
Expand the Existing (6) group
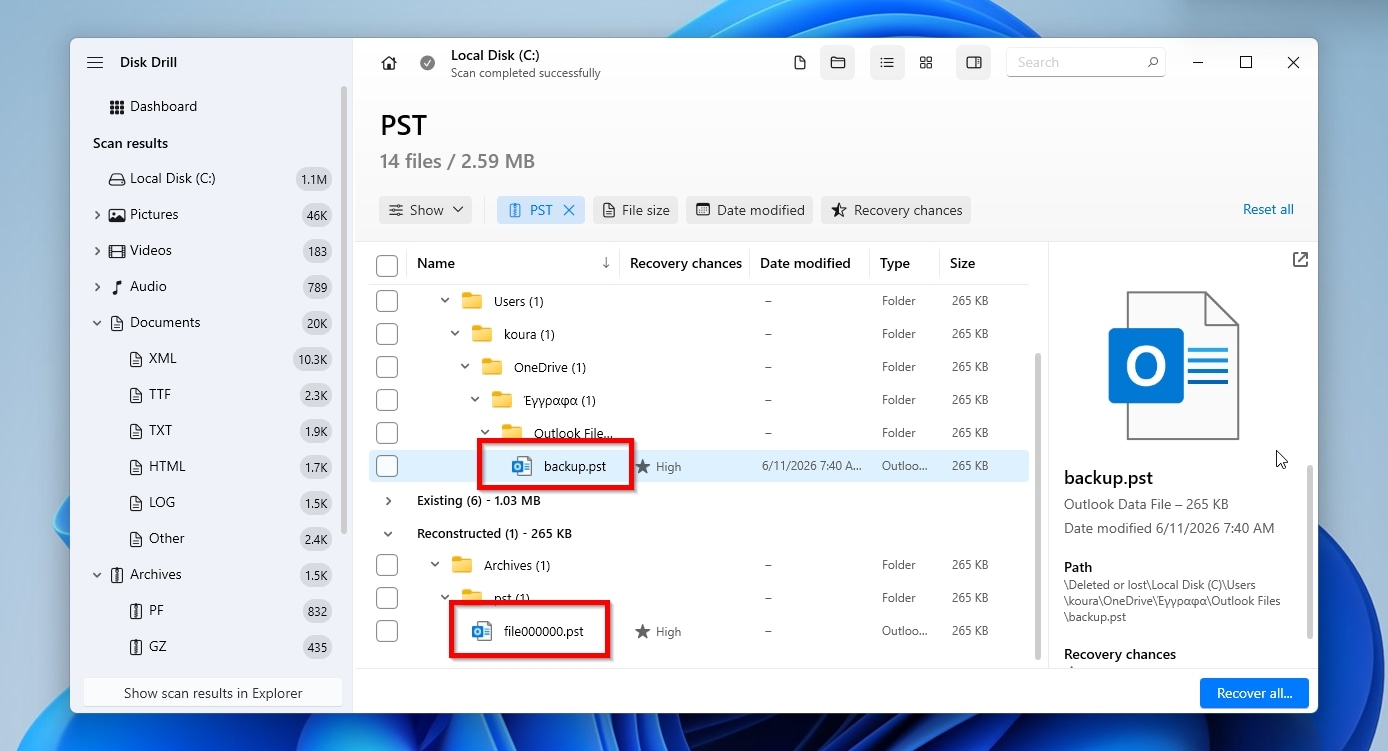(389, 501)
